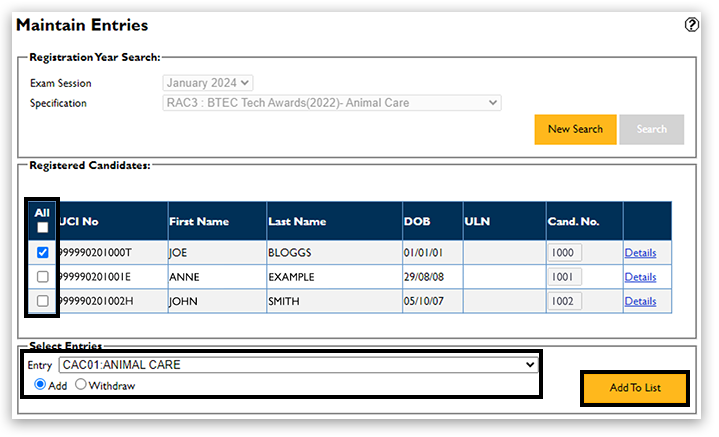Open the help question mark icon
The width and height of the screenshot is (719, 437).
(x=691, y=25)
